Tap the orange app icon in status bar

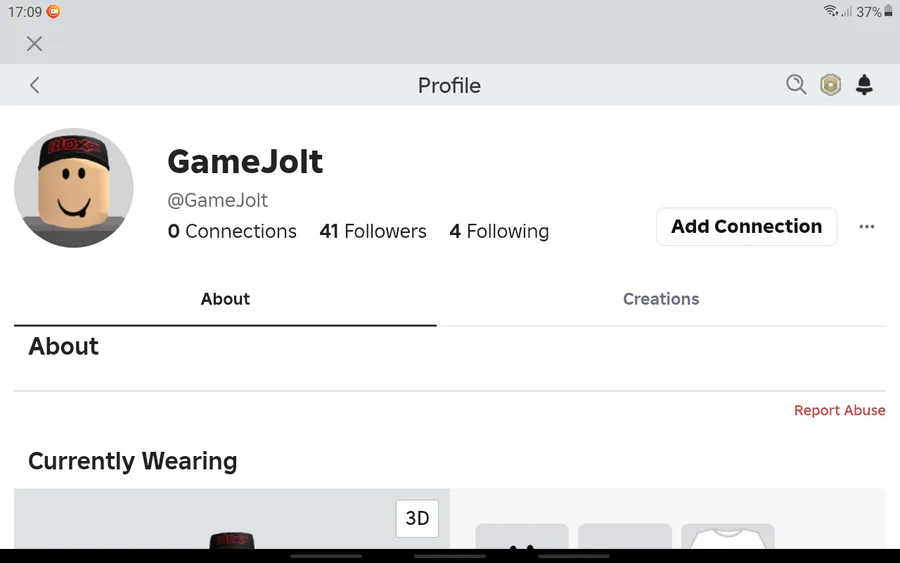(53, 11)
